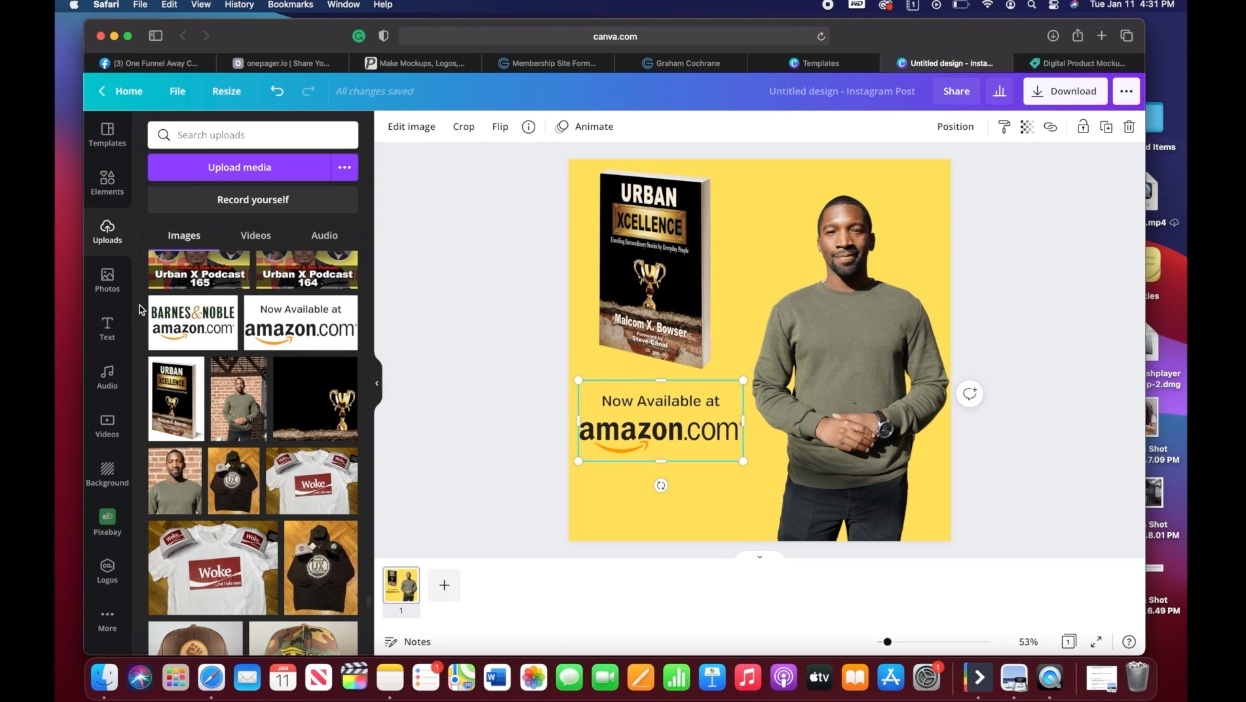Click the Download button

pos(1065,91)
